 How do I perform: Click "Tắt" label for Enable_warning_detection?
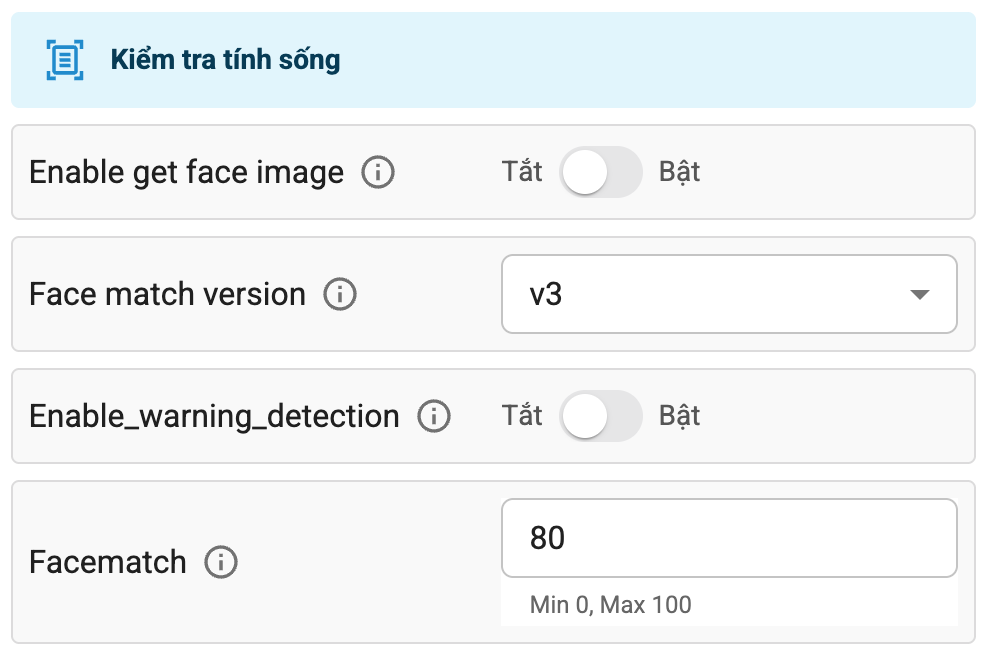pos(522,416)
